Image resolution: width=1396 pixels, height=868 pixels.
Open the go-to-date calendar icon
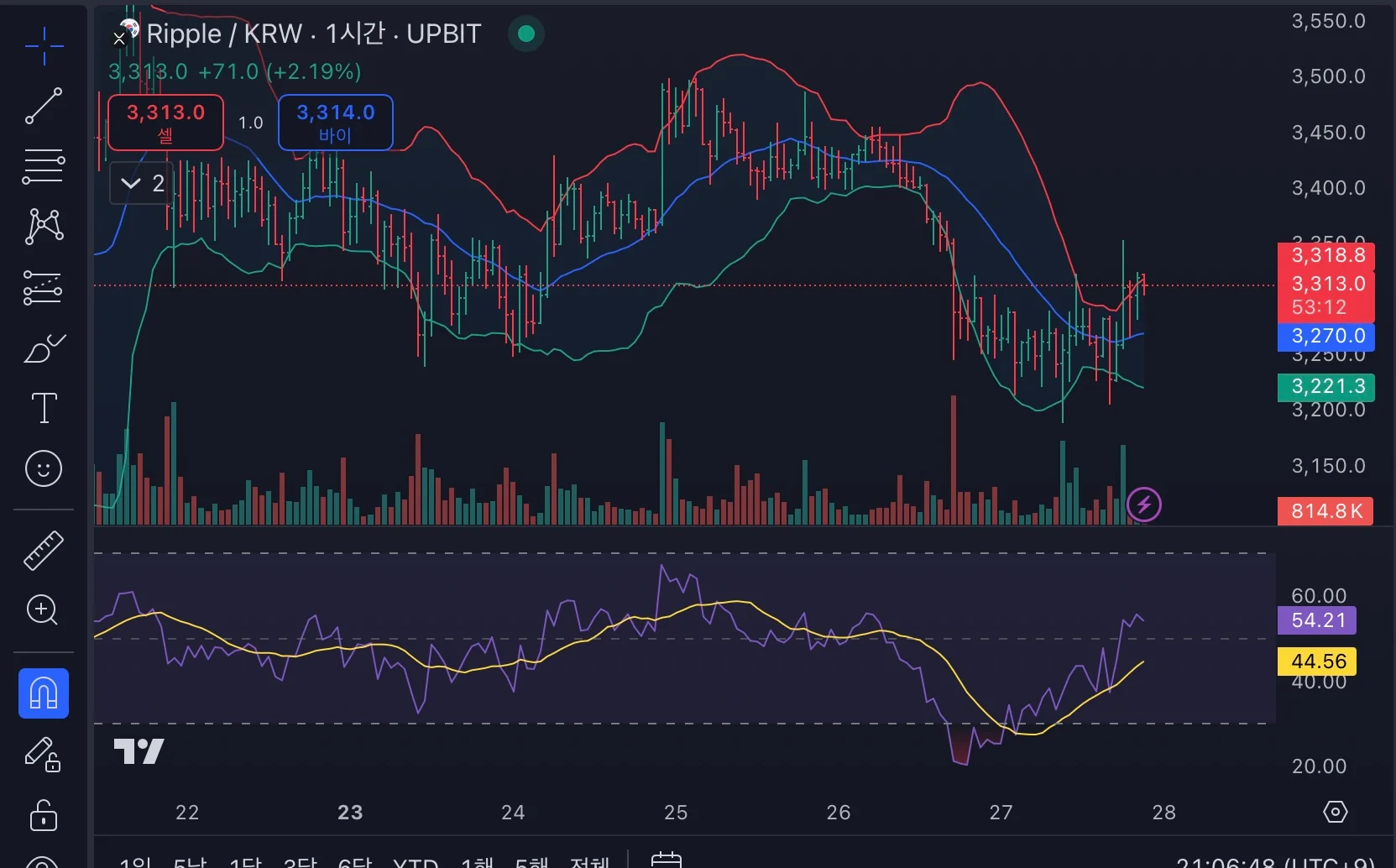[x=667, y=860]
